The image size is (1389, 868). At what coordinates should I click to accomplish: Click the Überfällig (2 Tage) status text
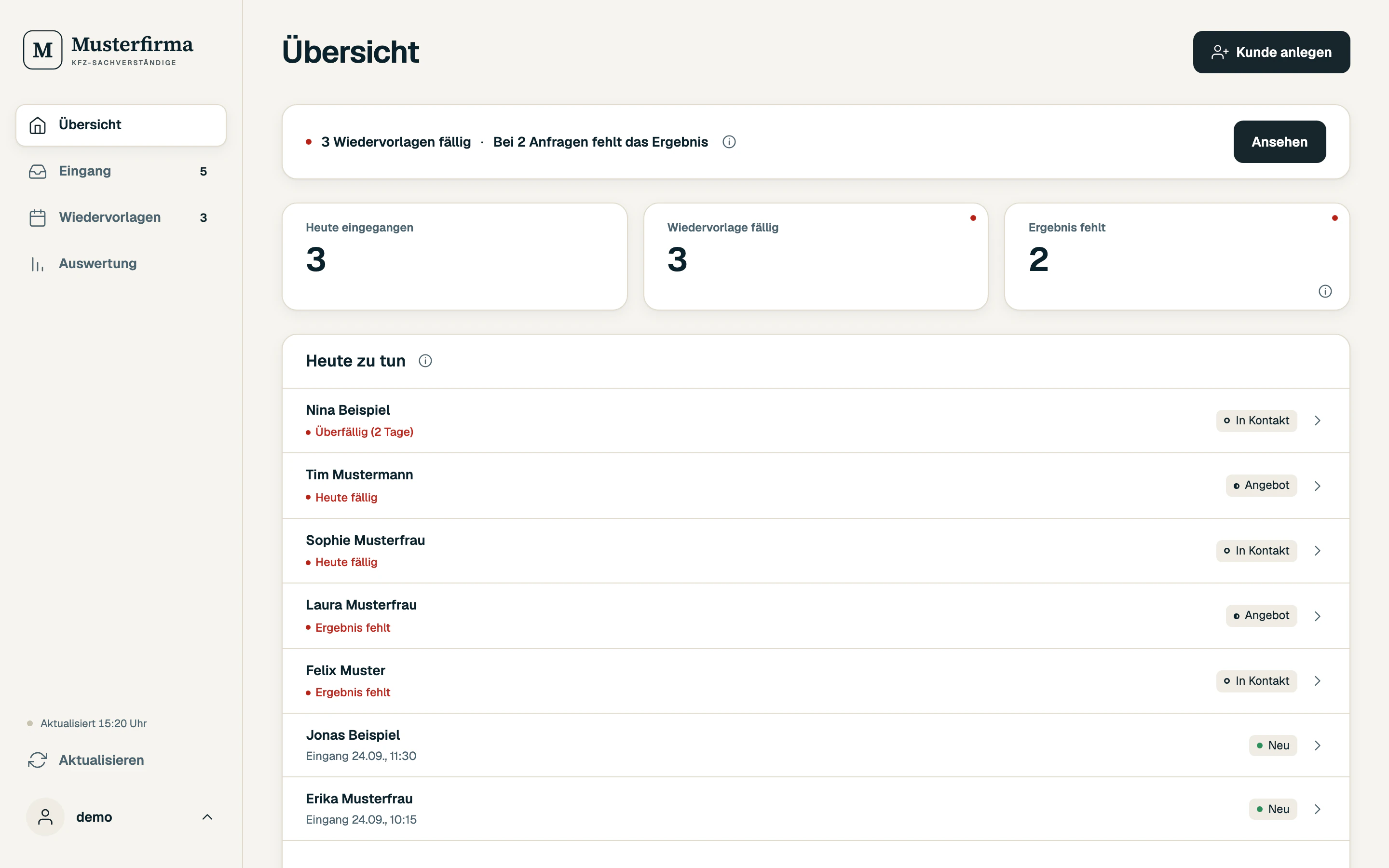click(x=364, y=432)
